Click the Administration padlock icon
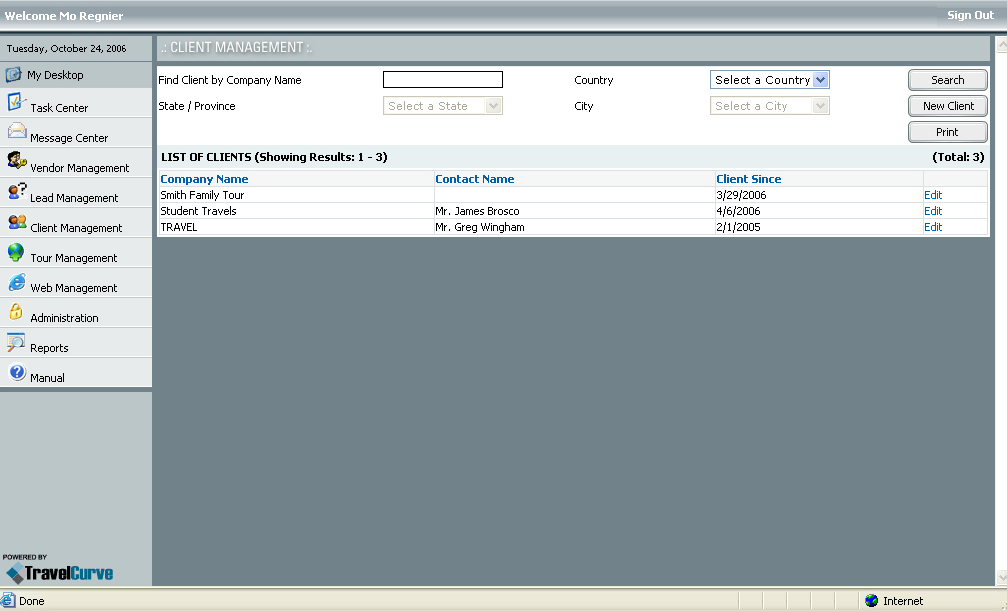This screenshot has width=1007, height=611. (x=16, y=312)
